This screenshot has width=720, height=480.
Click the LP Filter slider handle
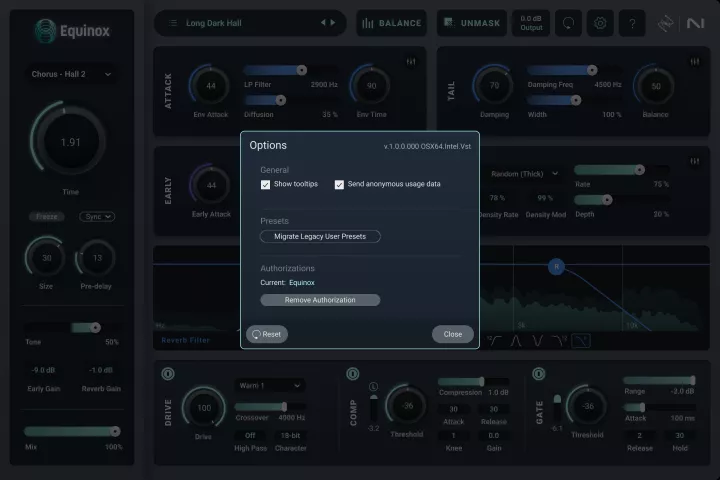coord(302,70)
